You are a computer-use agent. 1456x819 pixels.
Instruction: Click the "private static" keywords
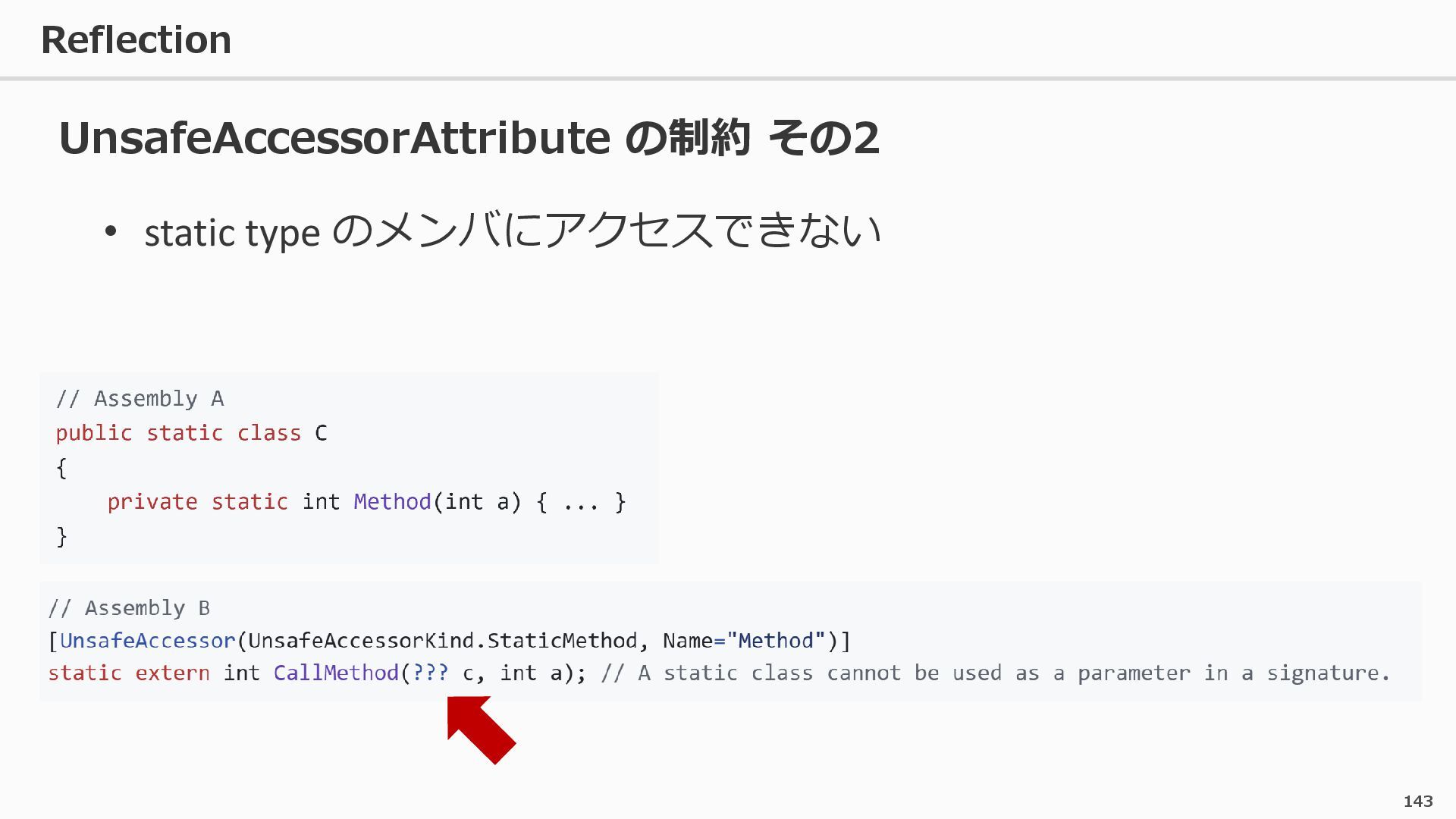[197, 502]
